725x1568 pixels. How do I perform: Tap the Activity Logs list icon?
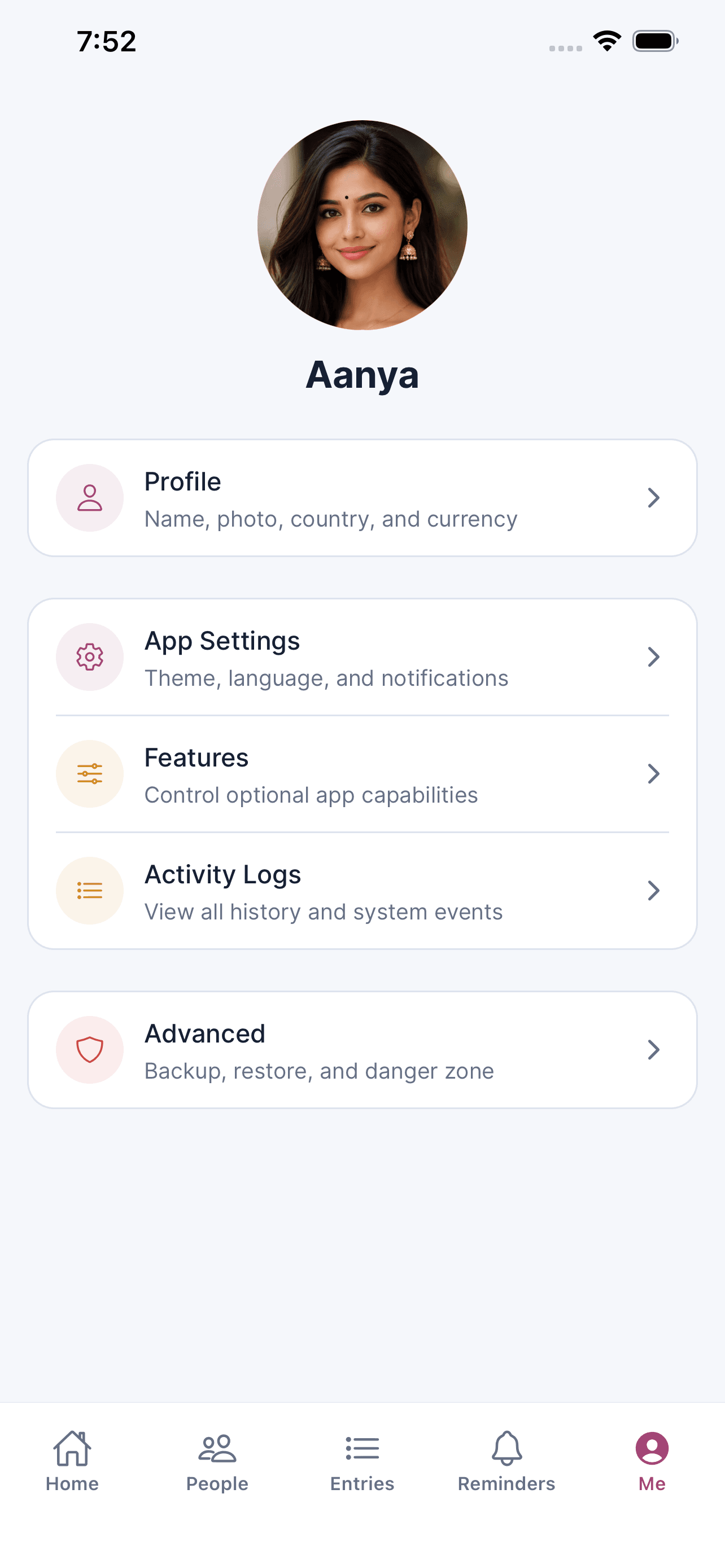click(x=89, y=891)
